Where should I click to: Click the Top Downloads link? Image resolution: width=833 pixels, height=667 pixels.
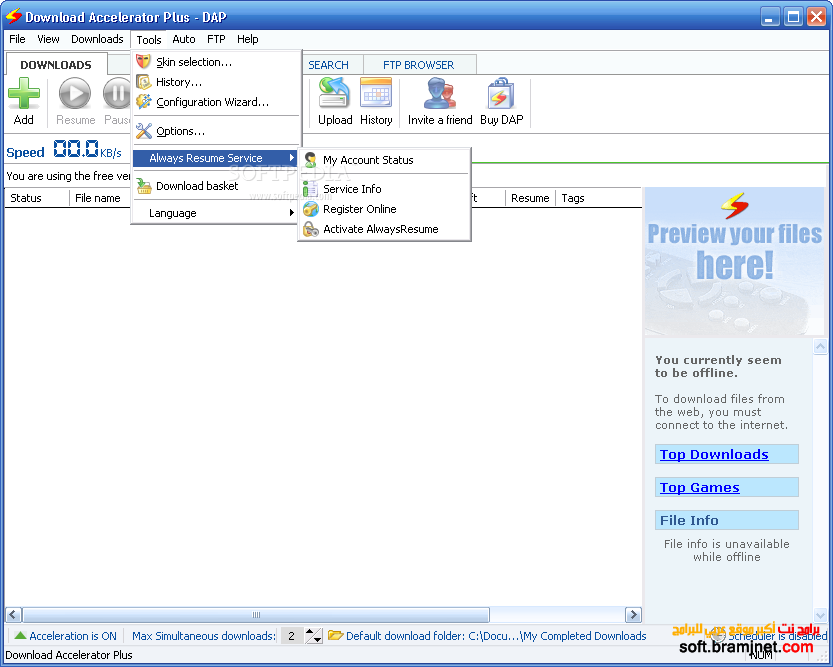[x=714, y=454]
